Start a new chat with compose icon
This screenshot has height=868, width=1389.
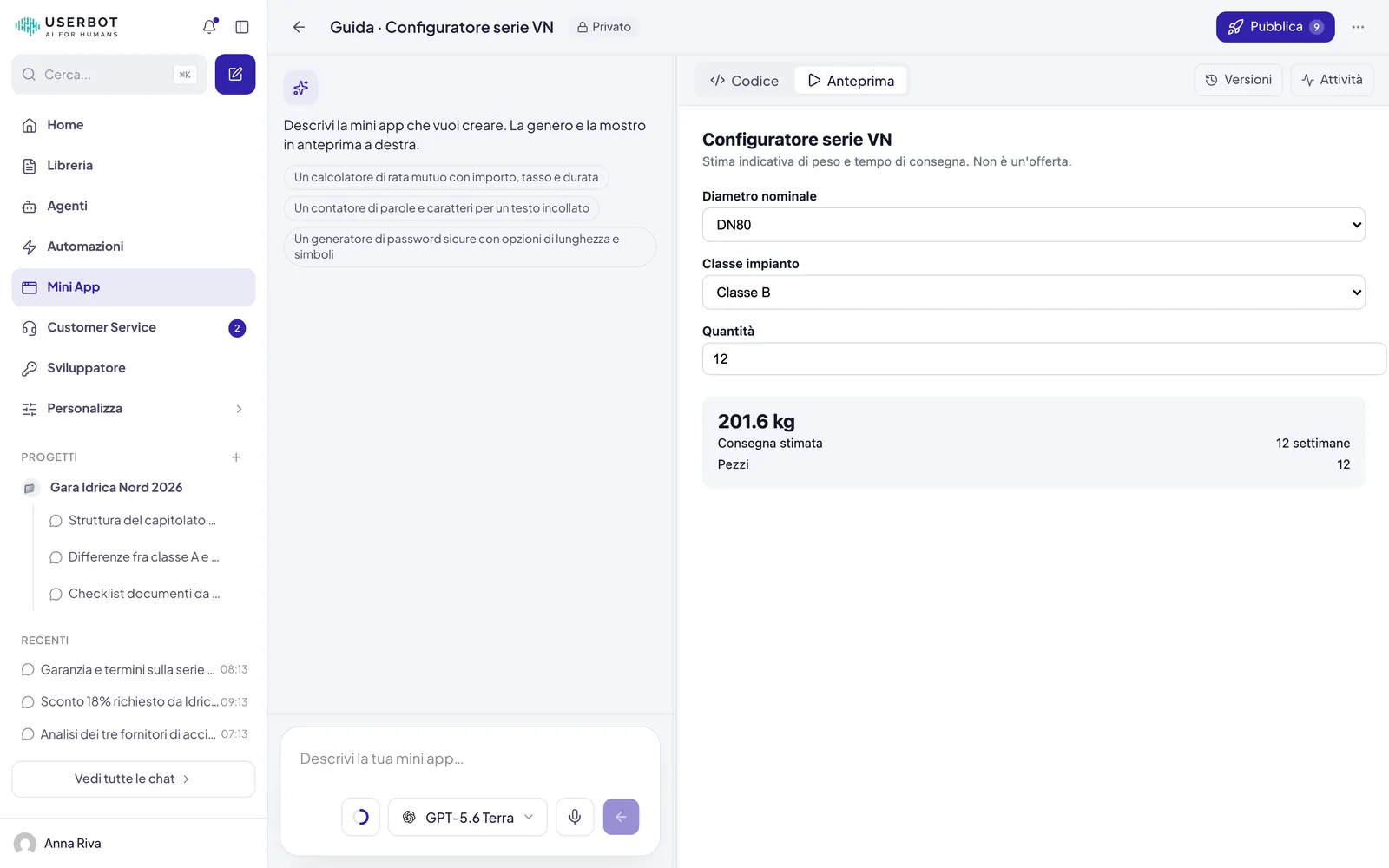coord(235,75)
